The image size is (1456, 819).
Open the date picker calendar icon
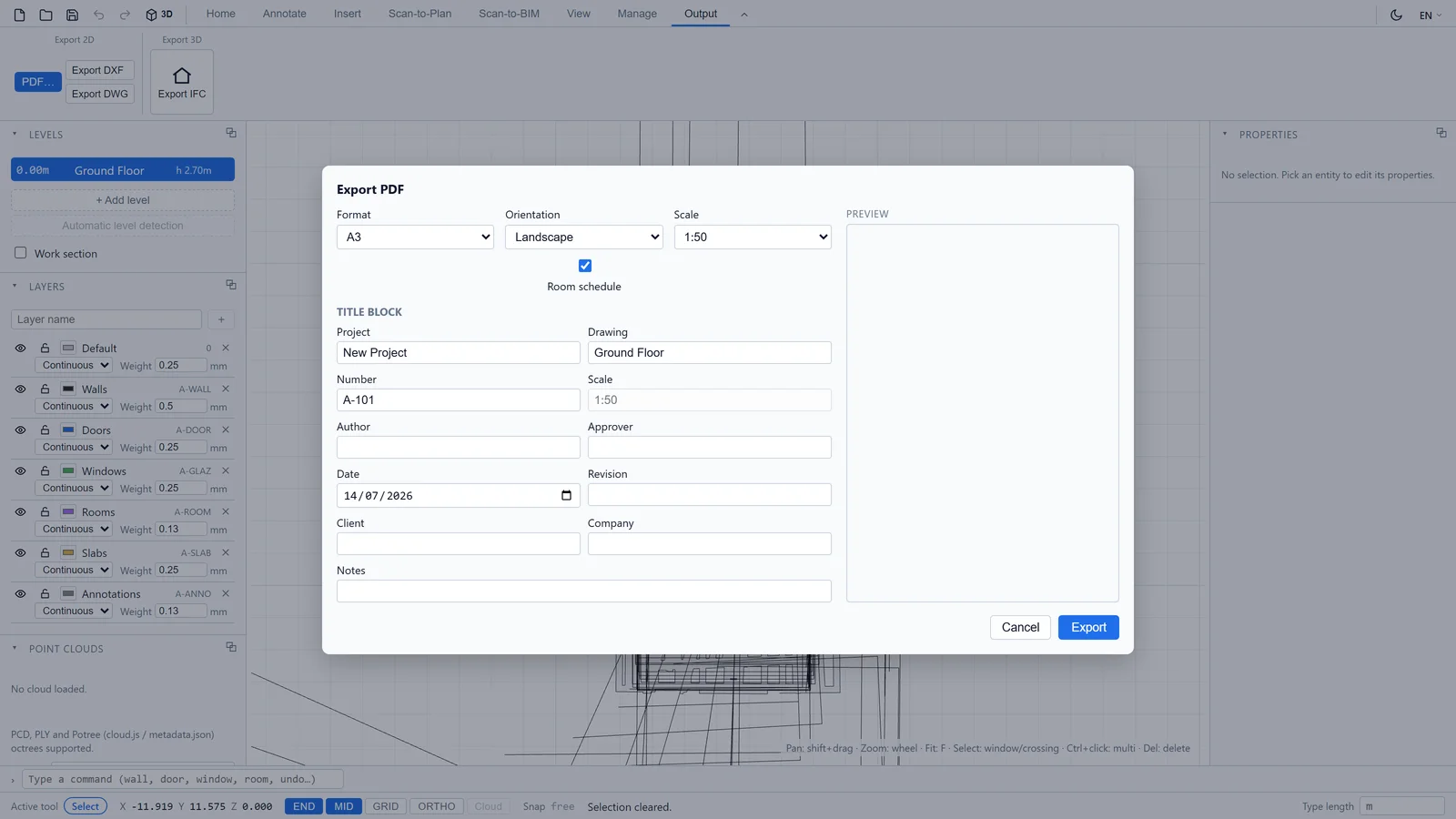tap(566, 496)
